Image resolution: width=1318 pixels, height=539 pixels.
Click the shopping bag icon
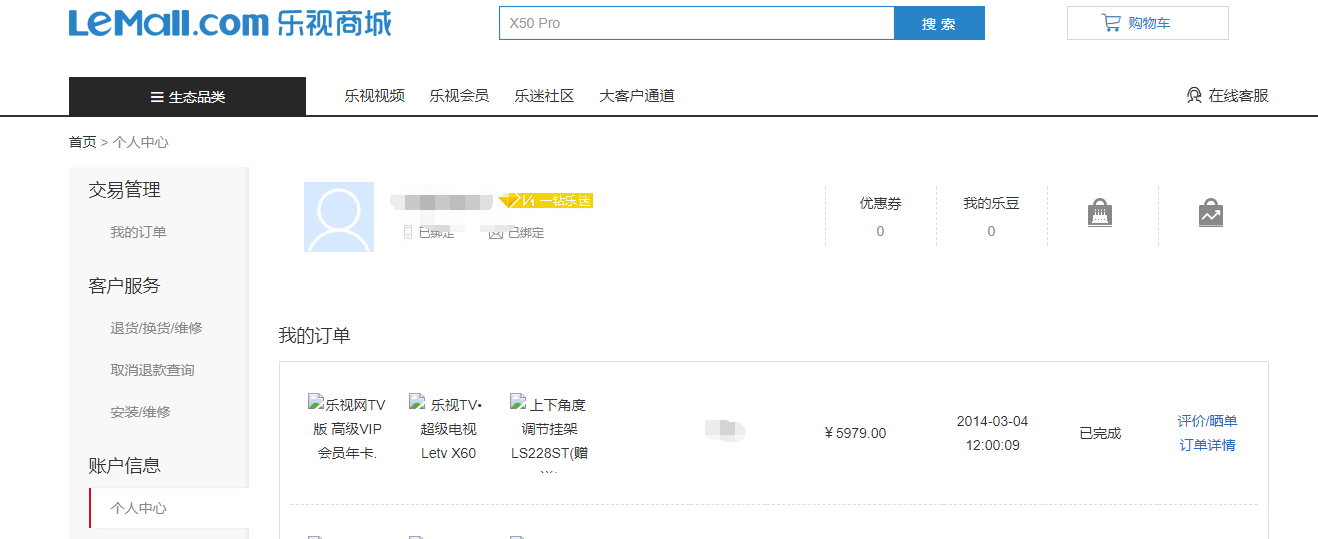click(1100, 213)
